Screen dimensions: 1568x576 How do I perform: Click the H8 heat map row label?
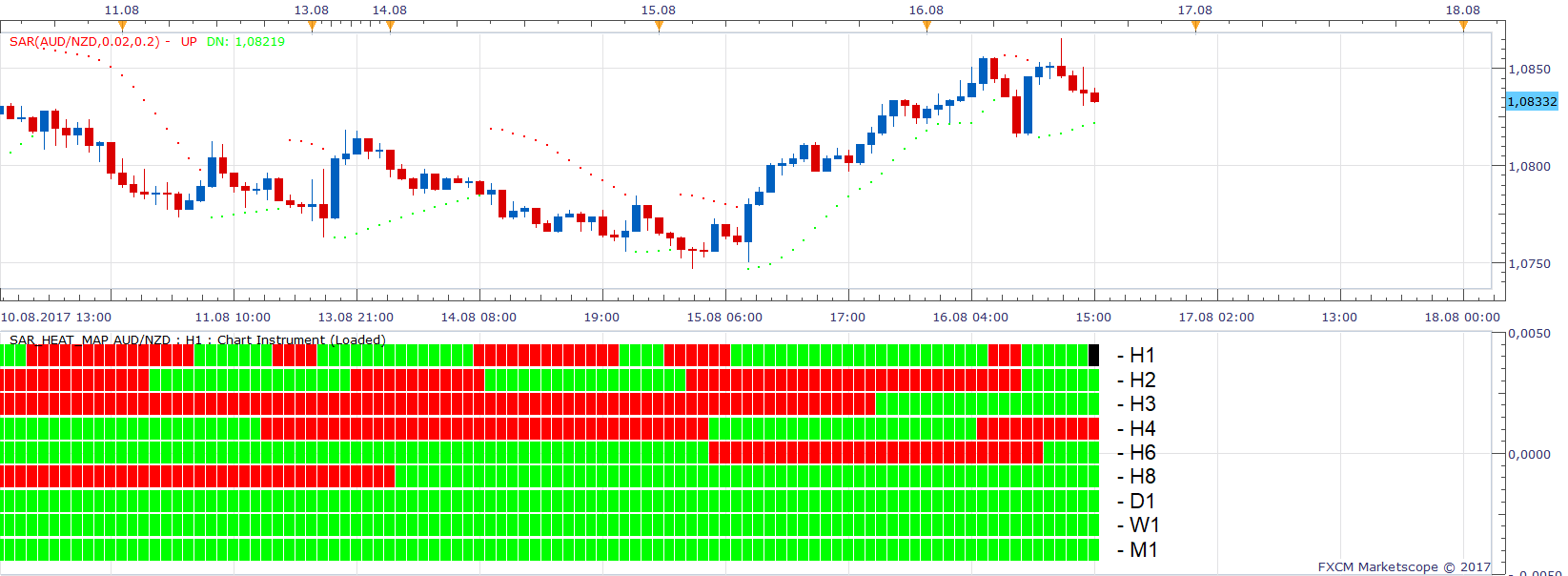click(1136, 477)
